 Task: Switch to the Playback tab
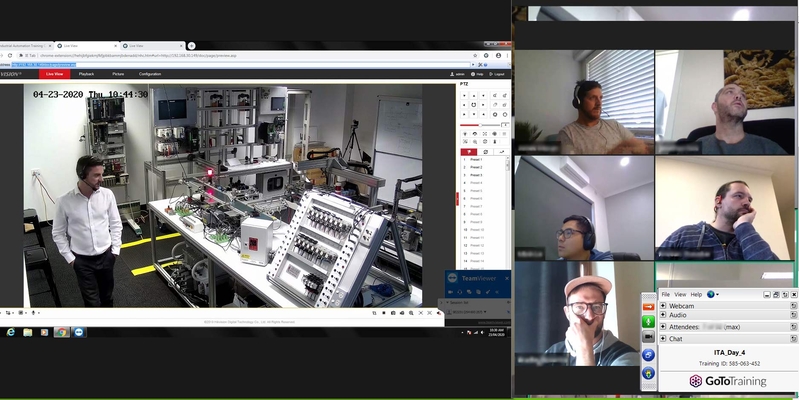click(x=86, y=74)
